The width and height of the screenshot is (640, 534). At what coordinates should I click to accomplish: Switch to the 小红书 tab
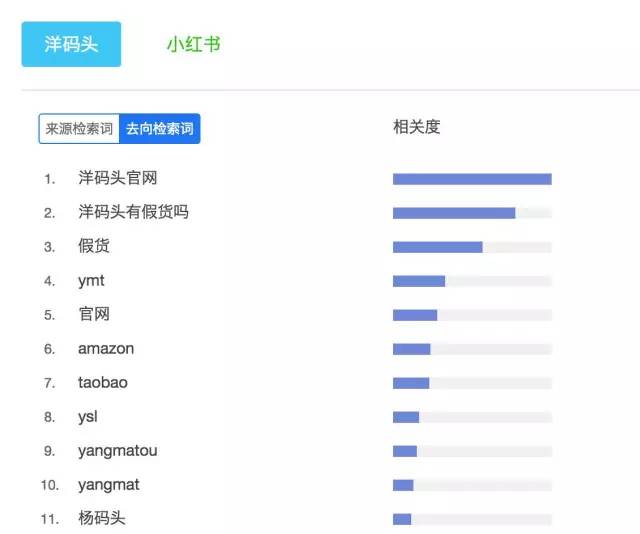(x=194, y=44)
